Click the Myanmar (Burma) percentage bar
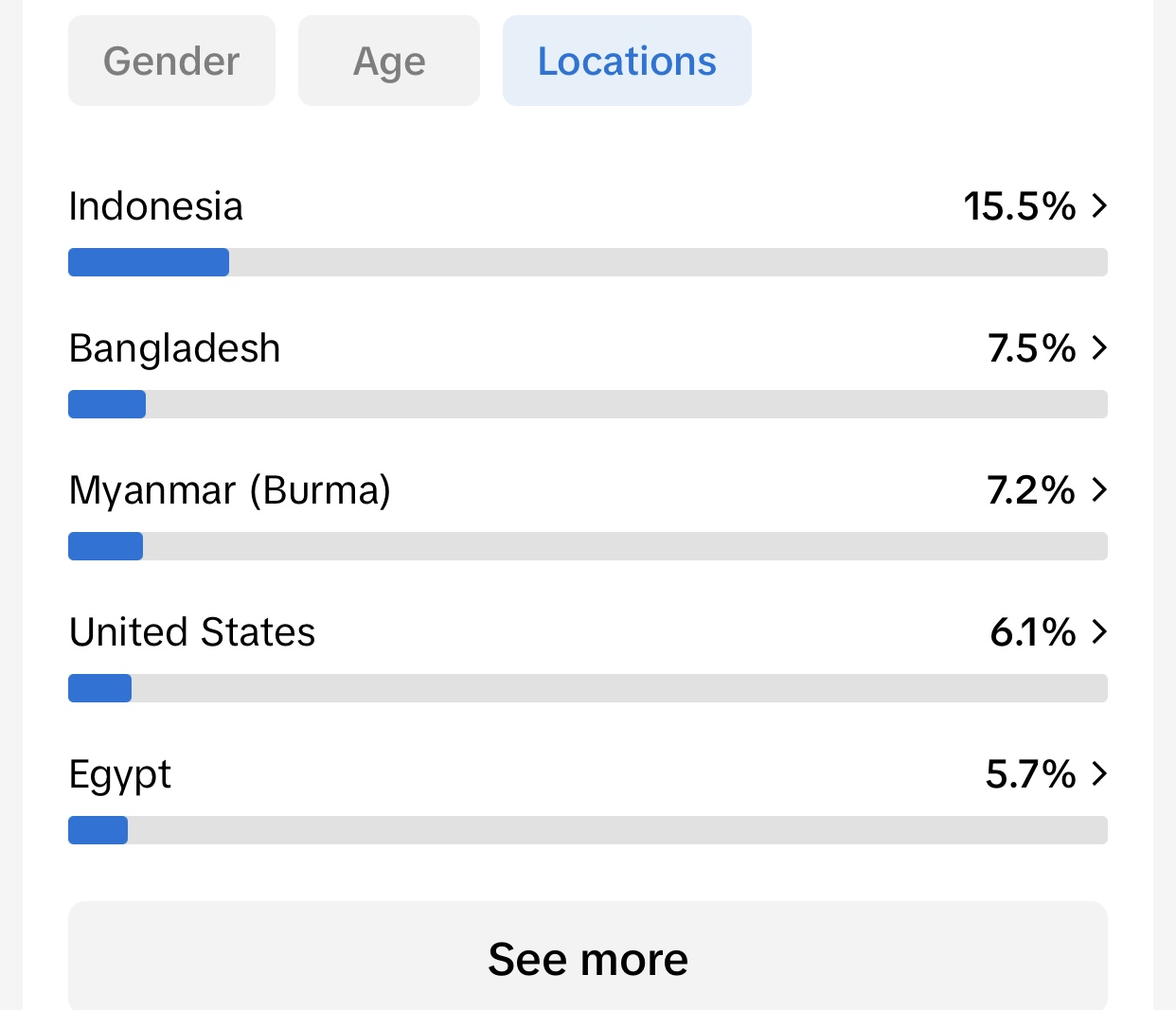 tap(588, 546)
